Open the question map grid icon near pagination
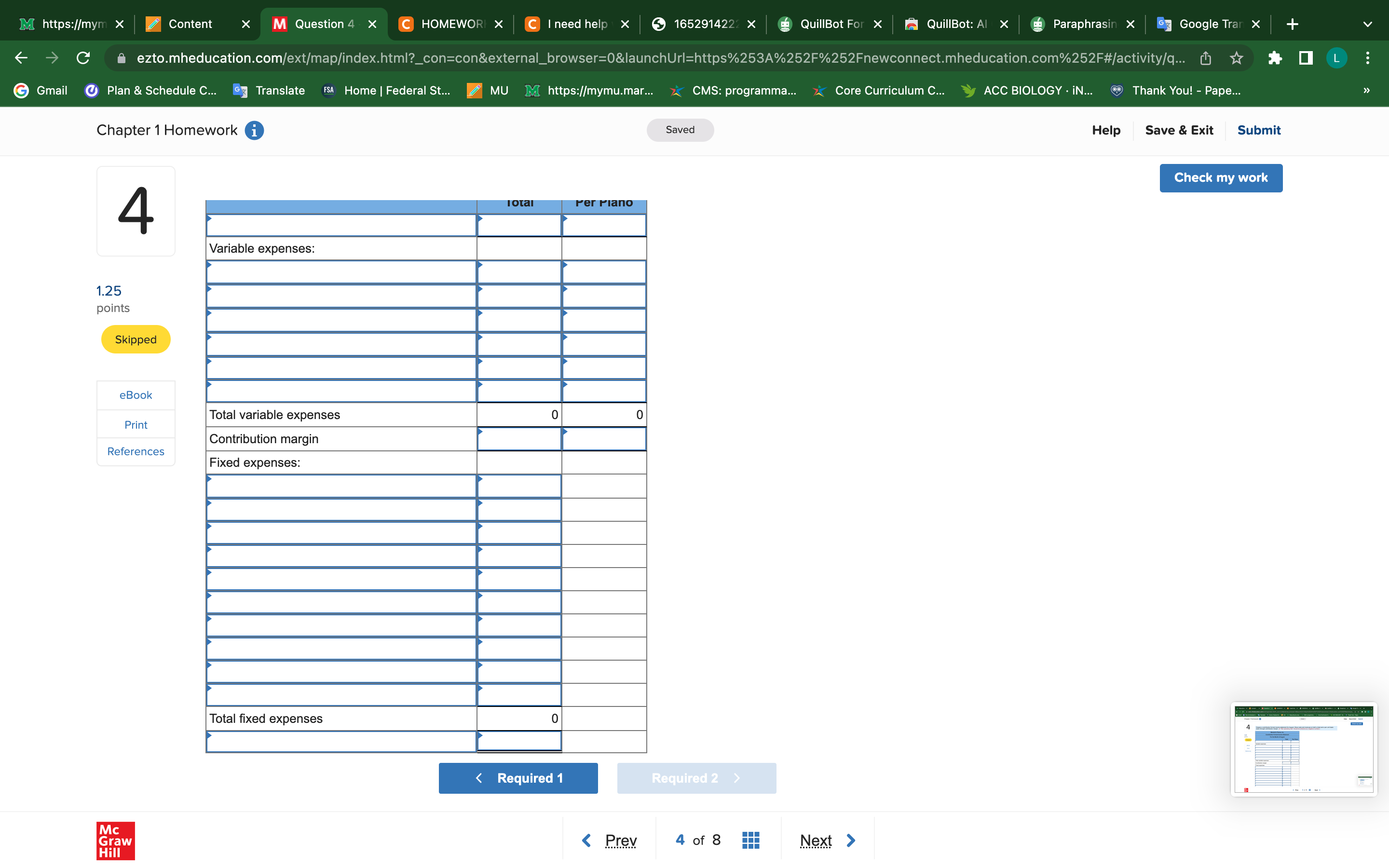Viewport: 1389px width, 868px height. pos(750,839)
